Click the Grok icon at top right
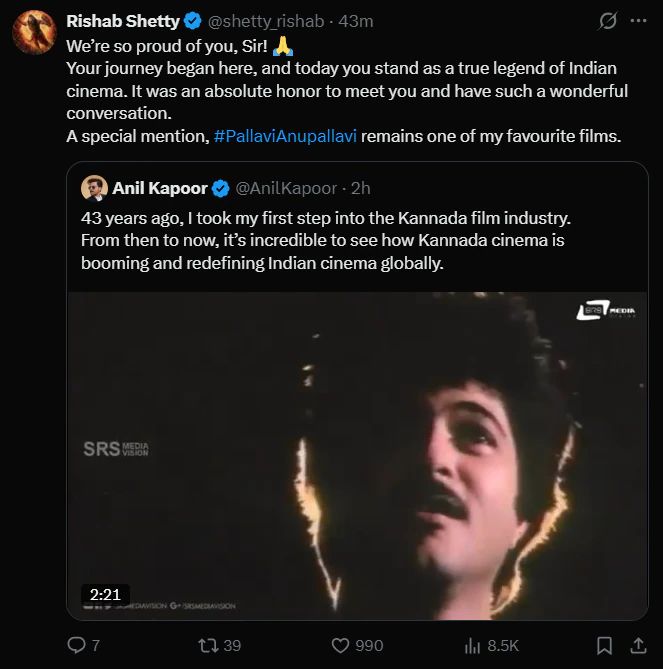663x669 pixels. coord(606,20)
